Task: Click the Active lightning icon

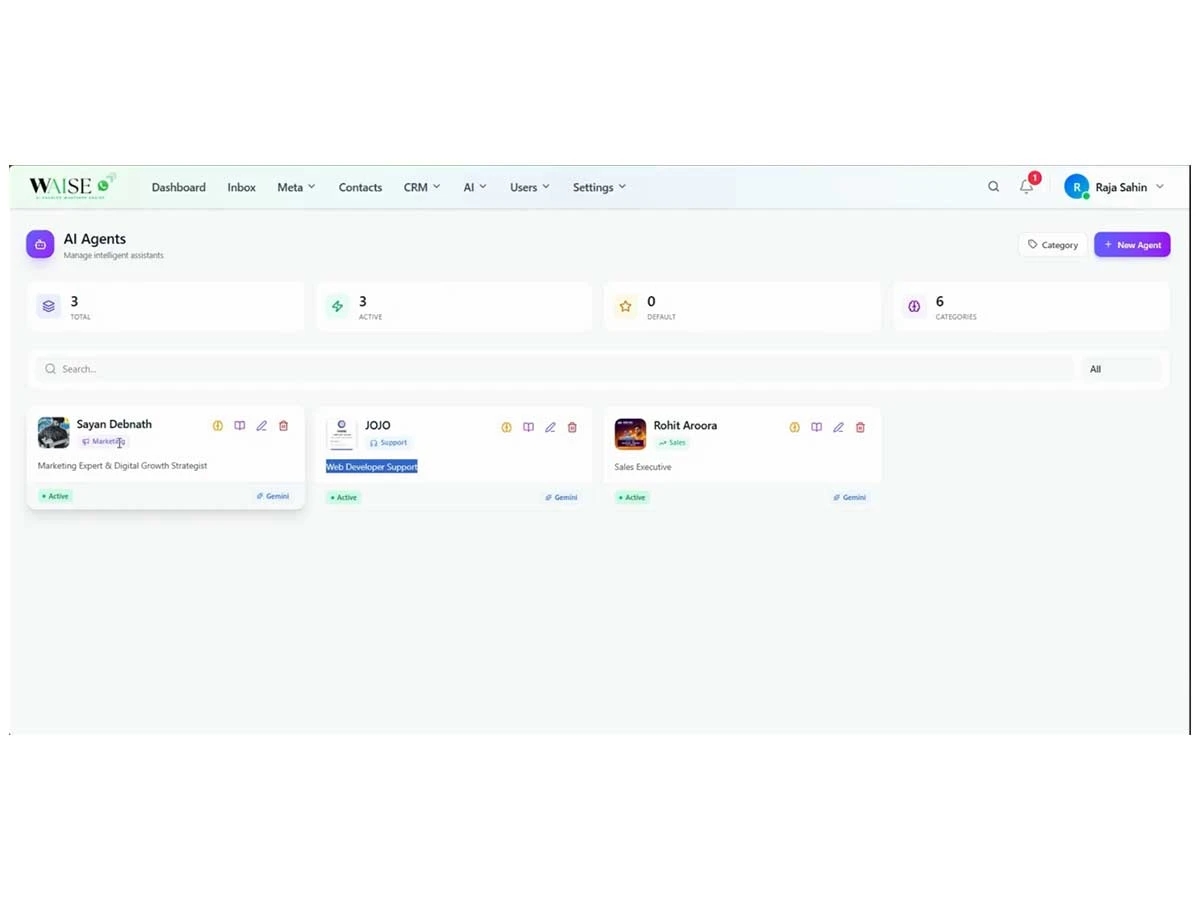Action: 337,306
